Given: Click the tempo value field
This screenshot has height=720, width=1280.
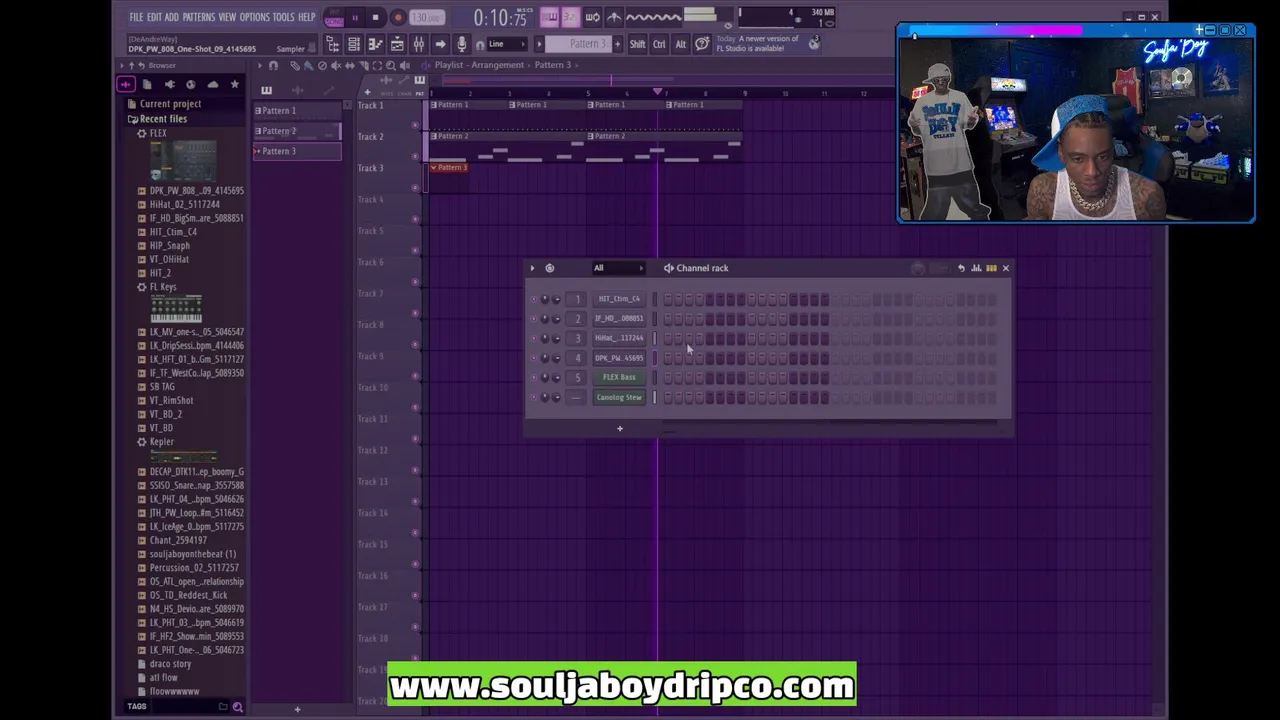Looking at the screenshot, I should click(x=427, y=17).
